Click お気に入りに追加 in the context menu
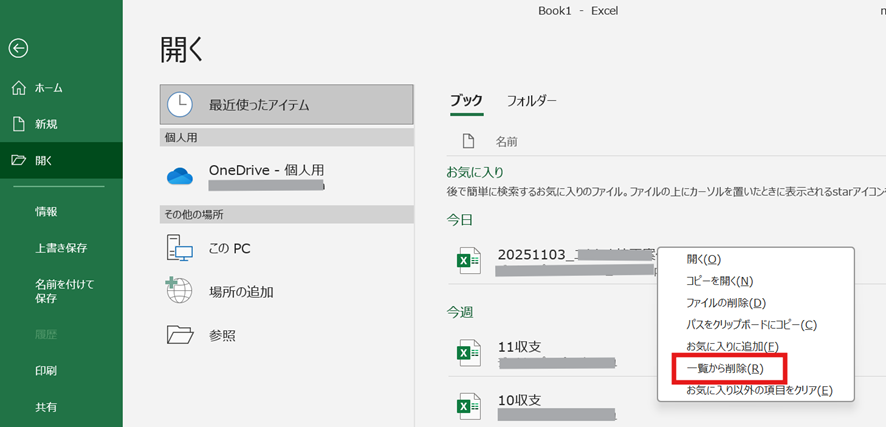Viewport: 886px width, 427px height. click(x=731, y=347)
